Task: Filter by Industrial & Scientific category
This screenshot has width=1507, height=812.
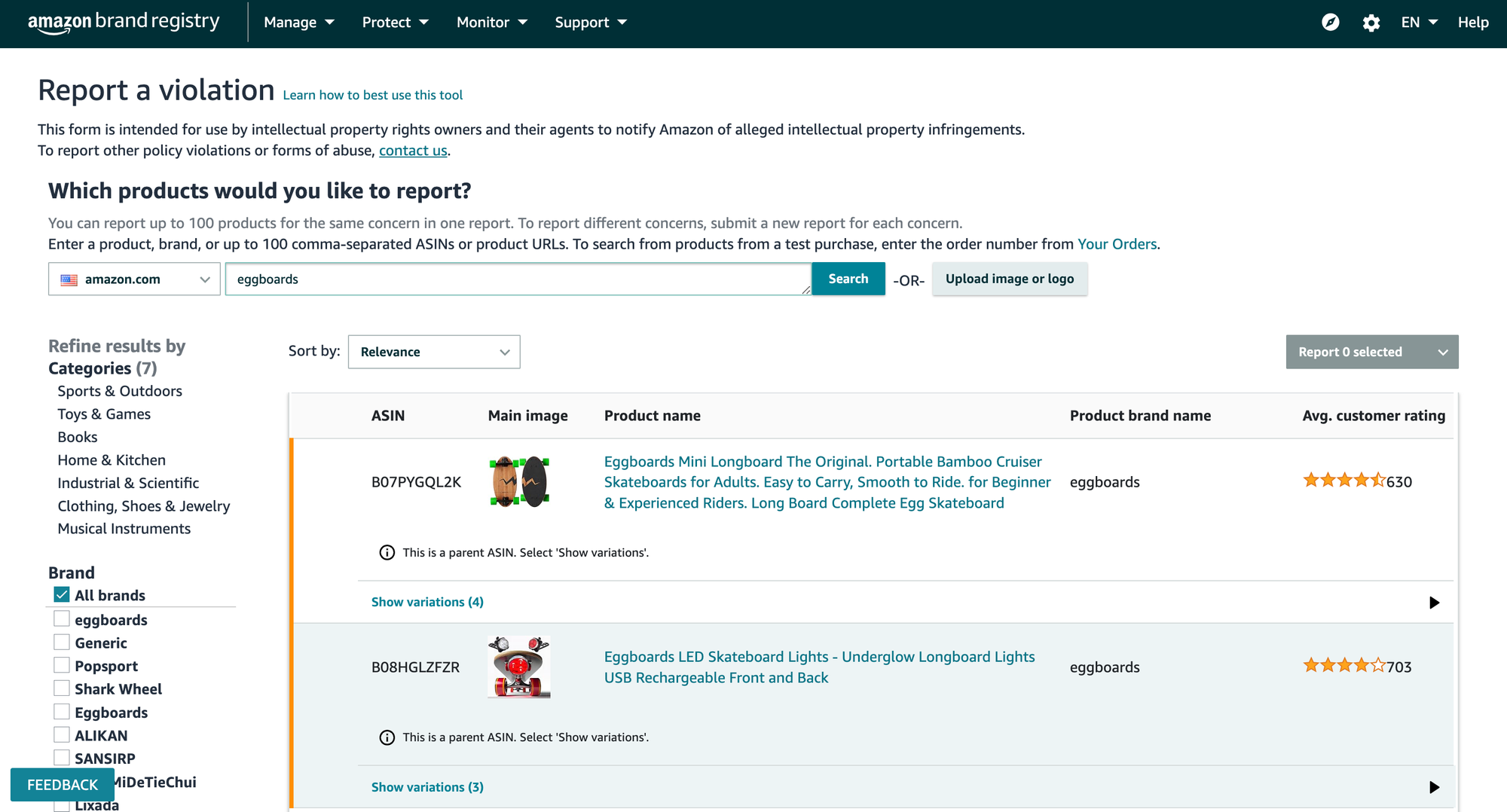Action: [x=128, y=483]
